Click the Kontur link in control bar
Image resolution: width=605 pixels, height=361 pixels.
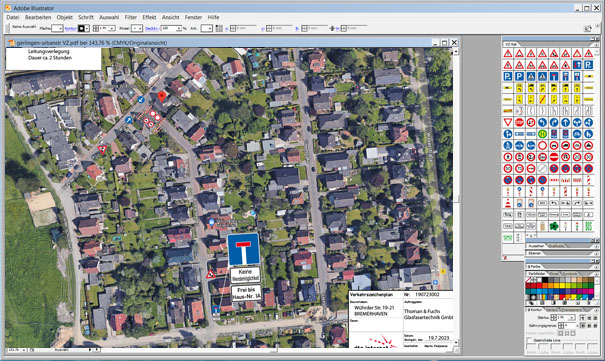click(x=71, y=29)
